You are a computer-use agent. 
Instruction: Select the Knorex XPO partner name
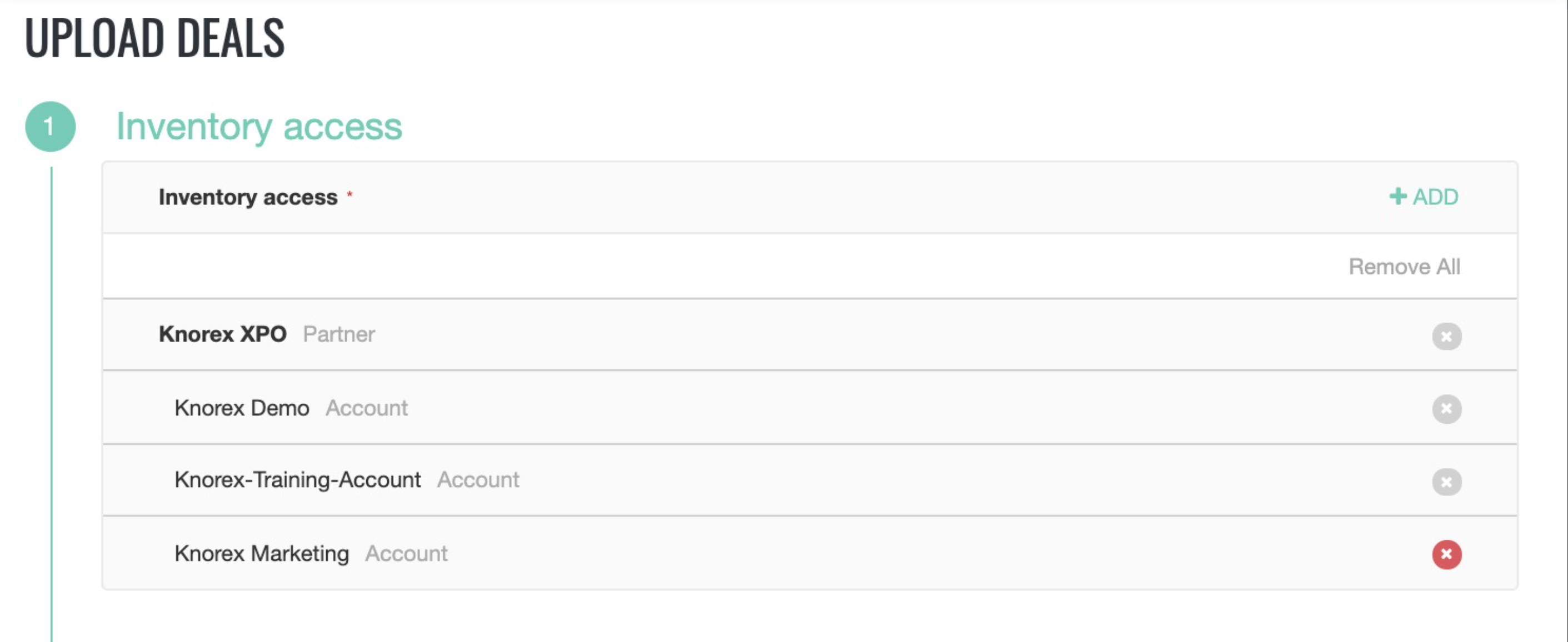click(x=222, y=334)
